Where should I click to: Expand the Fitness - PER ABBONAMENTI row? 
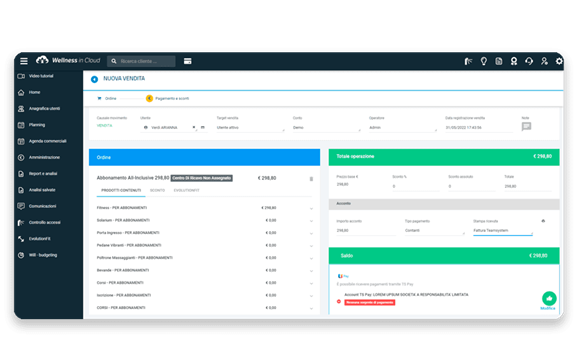click(311, 208)
